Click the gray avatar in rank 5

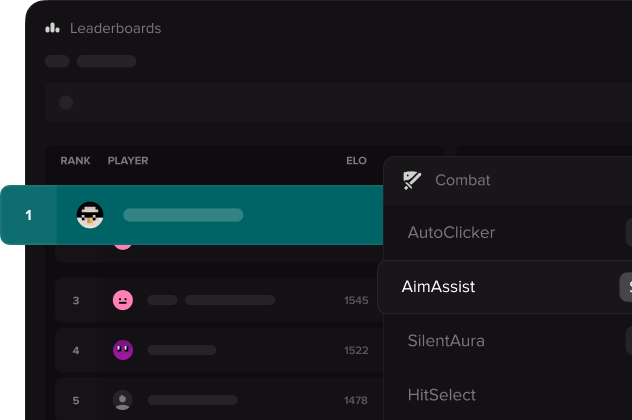click(123, 400)
